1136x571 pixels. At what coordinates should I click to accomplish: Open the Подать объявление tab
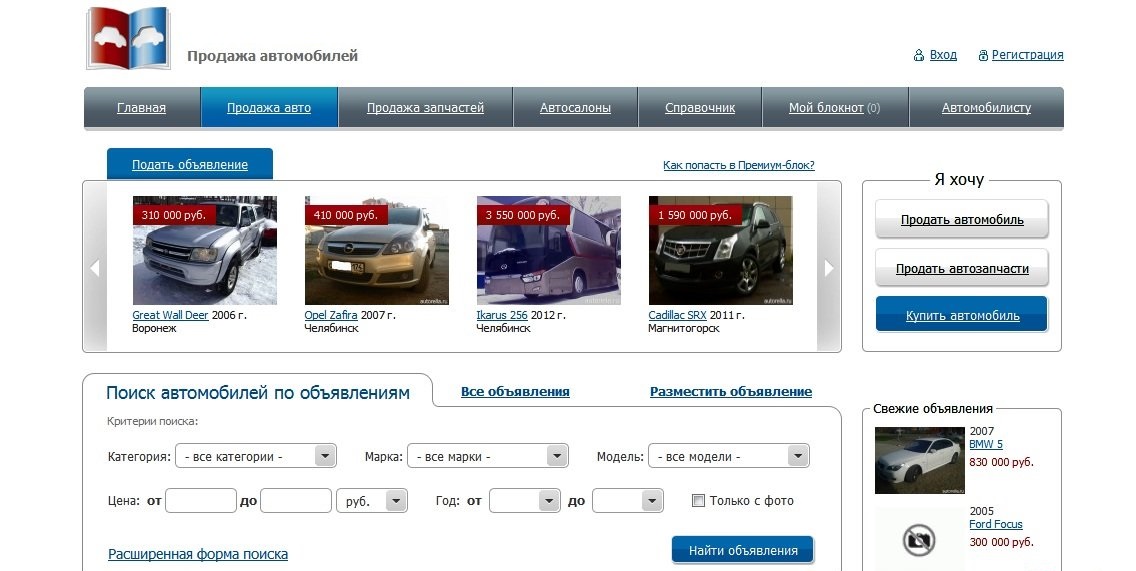coord(190,164)
